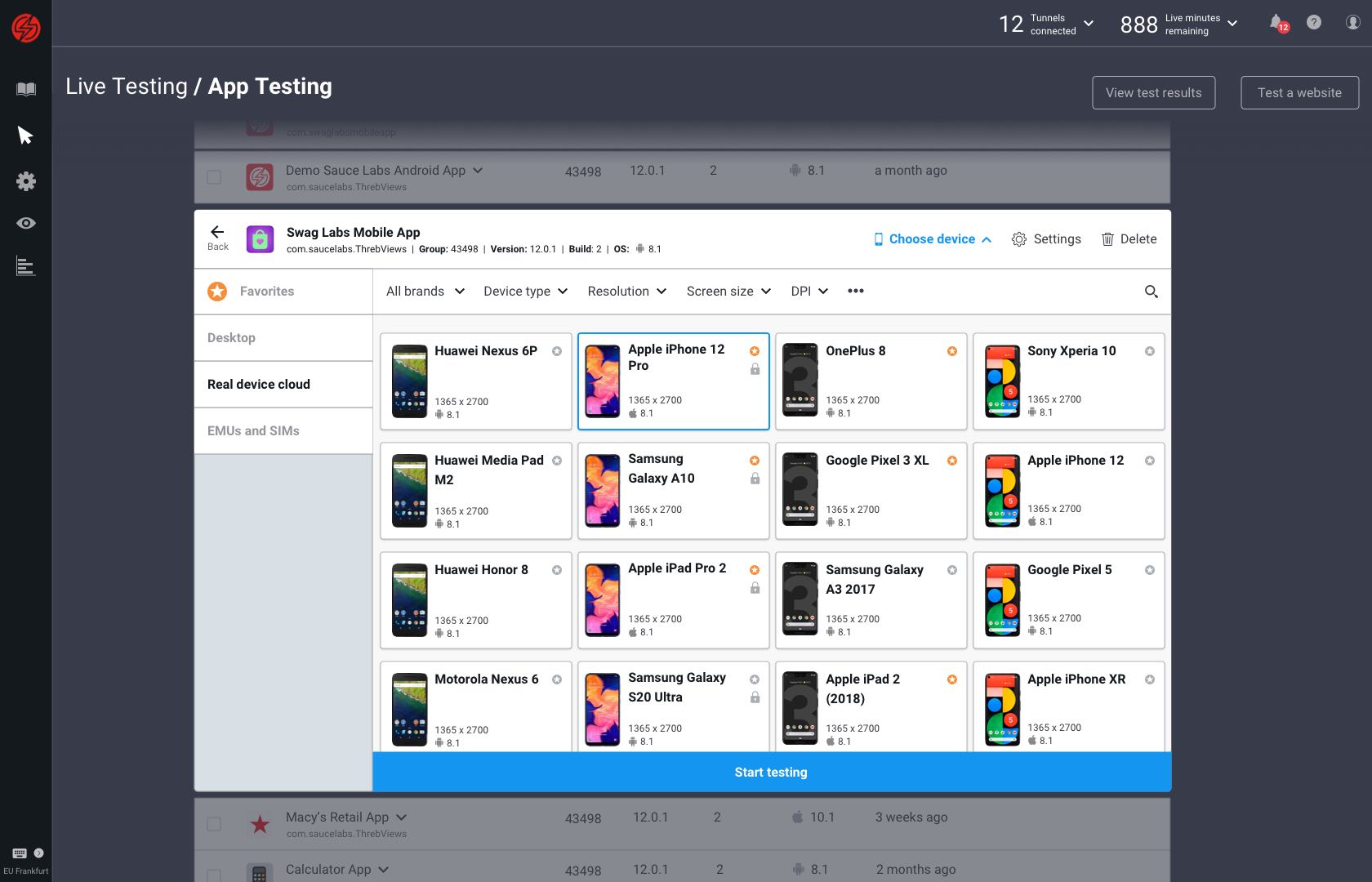Toggle favorite star on Sony Xperia 10
Screen dimensions: 1372x882
click(1150, 351)
